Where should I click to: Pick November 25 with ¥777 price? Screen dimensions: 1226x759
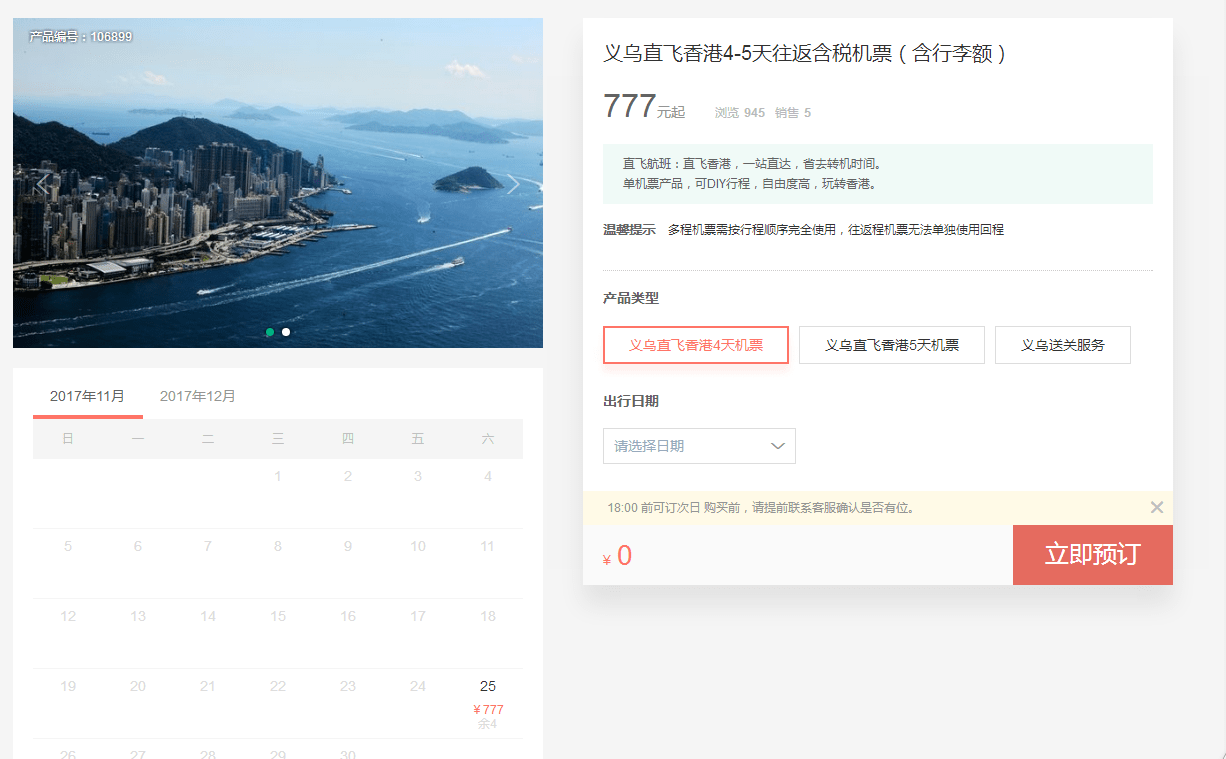488,703
